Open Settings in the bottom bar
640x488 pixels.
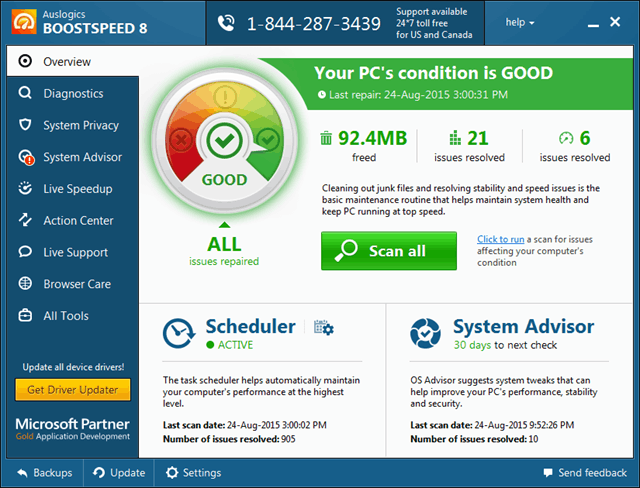click(193, 472)
